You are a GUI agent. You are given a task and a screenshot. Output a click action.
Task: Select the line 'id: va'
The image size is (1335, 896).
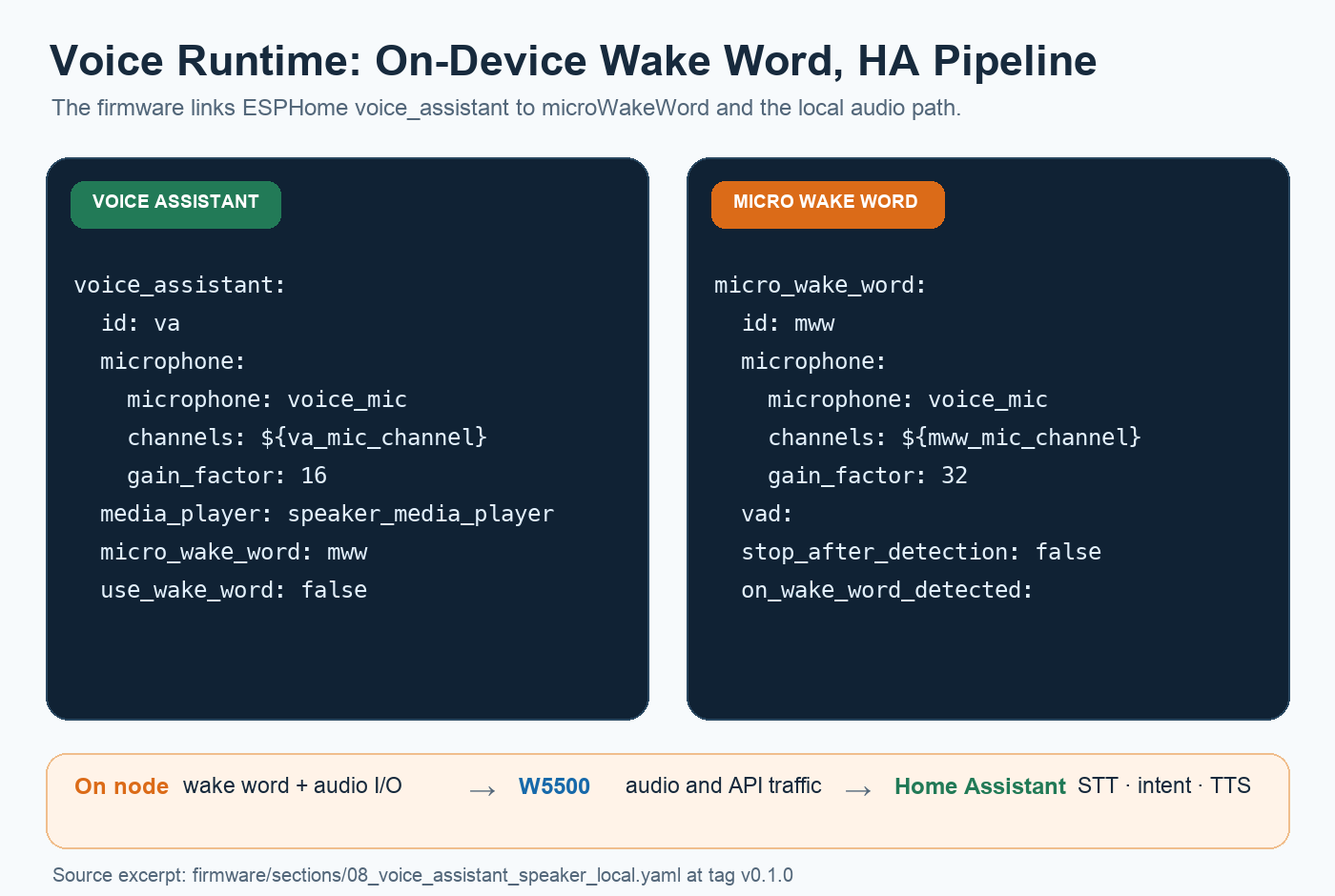point(140,323)
